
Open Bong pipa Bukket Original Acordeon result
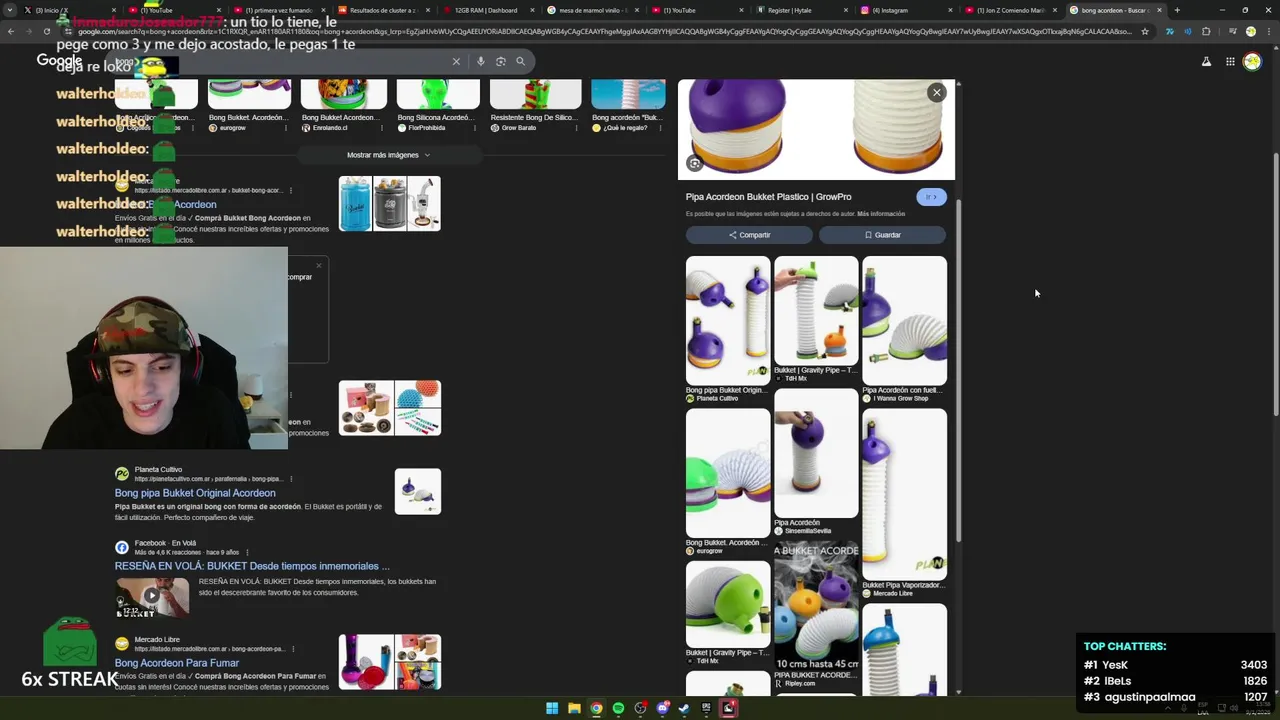(195, 493)
